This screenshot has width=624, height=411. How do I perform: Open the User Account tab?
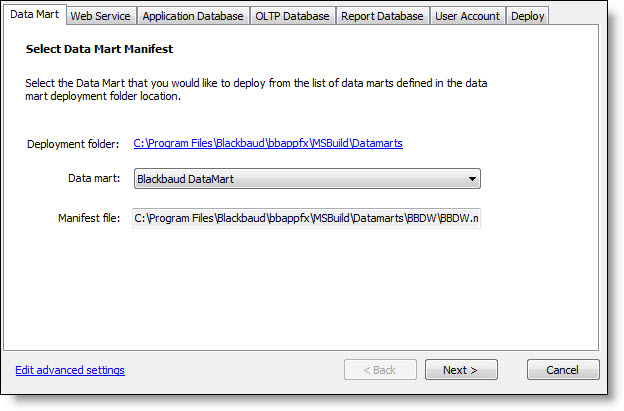pyautogui.click(x=468, y=16)
